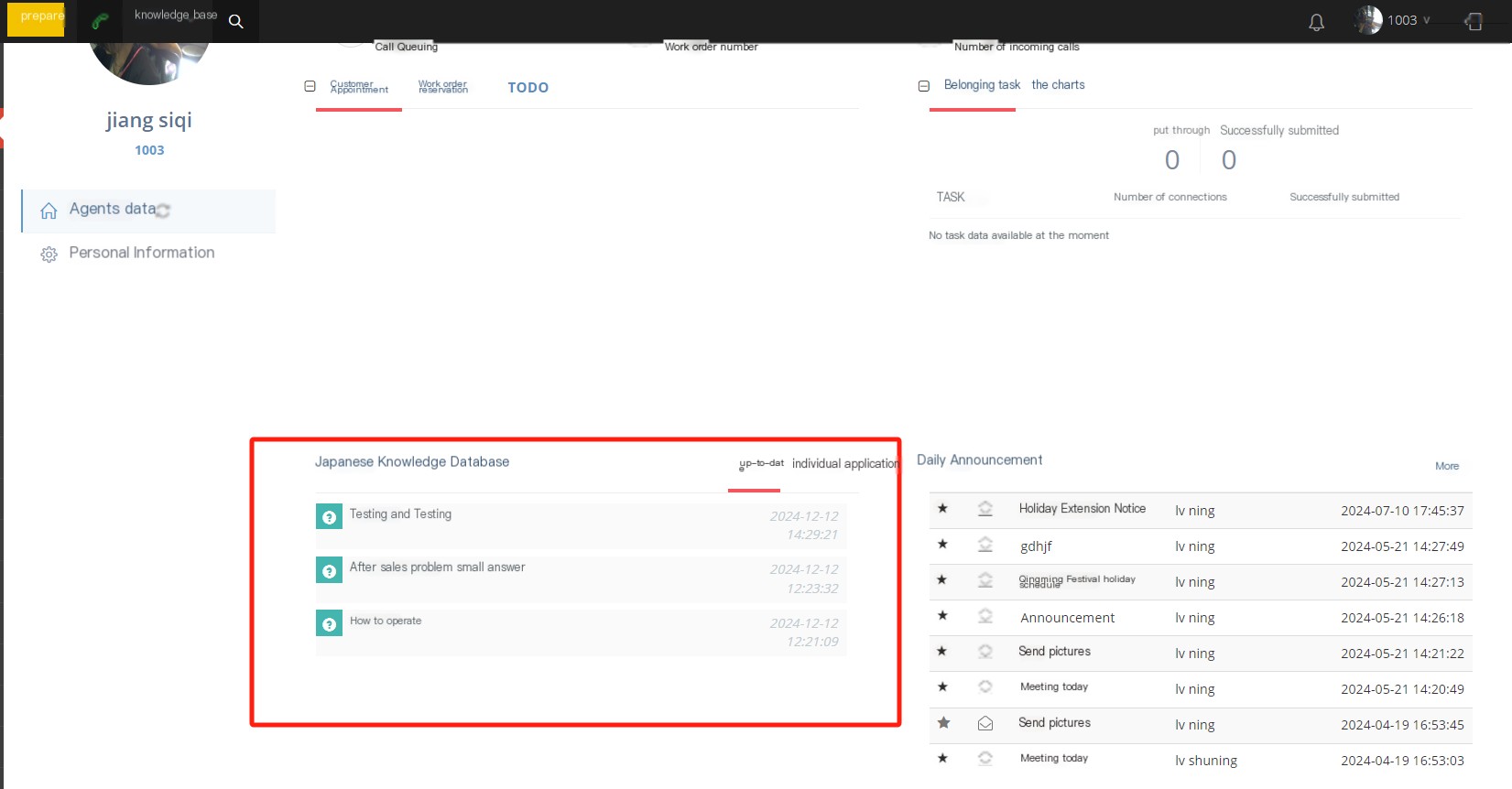
Task: Click the profile photo above jiang siqi
Action: [149, 62]
